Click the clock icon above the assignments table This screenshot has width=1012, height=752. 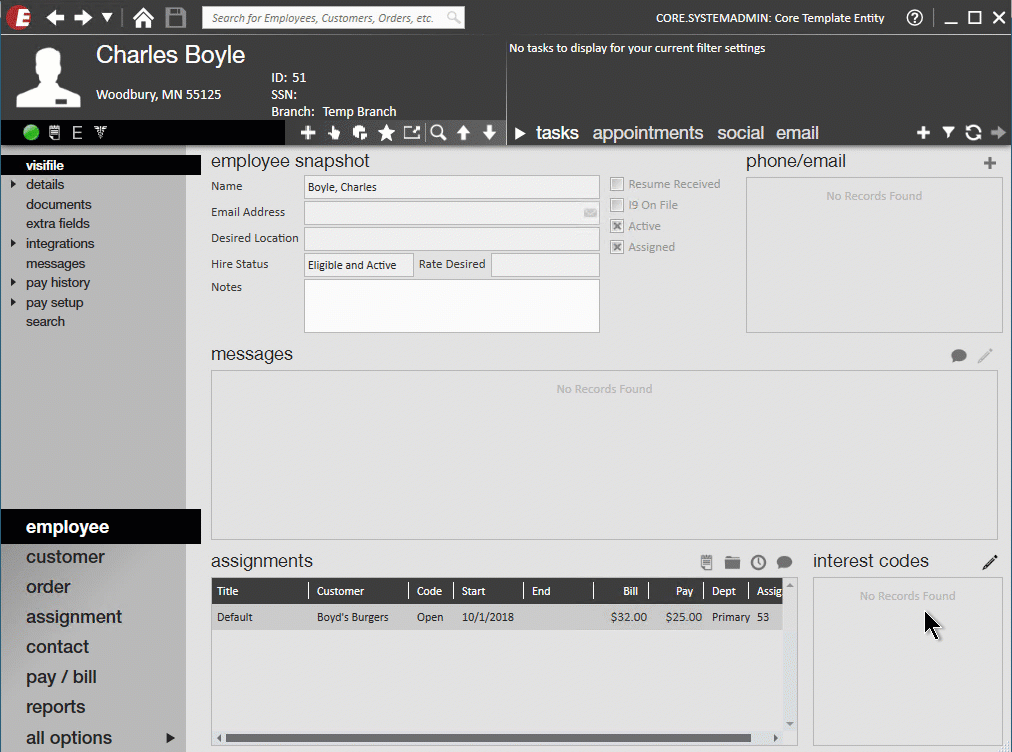click(759, 562)
